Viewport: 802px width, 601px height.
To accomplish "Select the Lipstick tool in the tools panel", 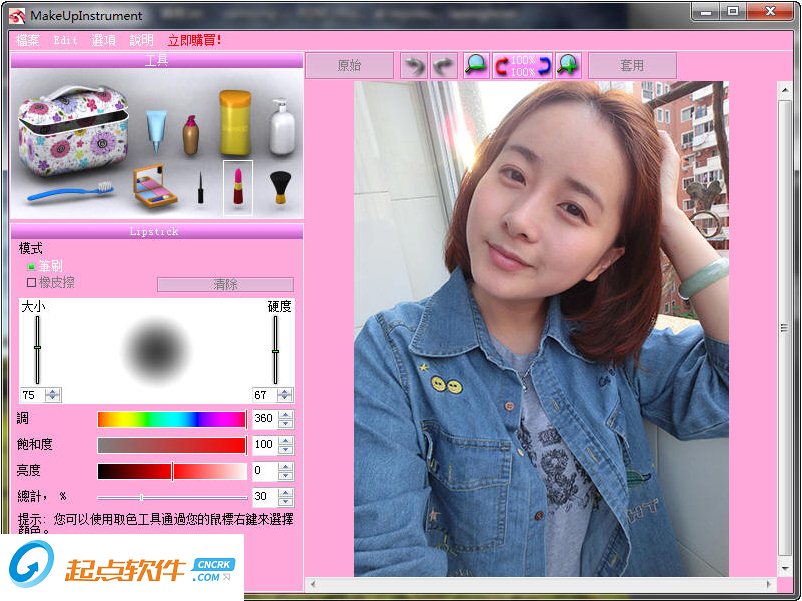I will point(239,185).
